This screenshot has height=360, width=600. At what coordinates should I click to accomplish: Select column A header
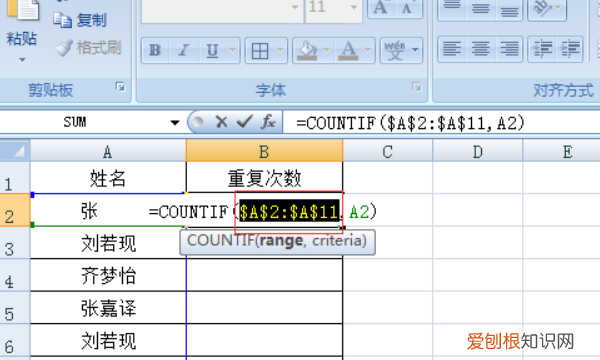(108, 151)
